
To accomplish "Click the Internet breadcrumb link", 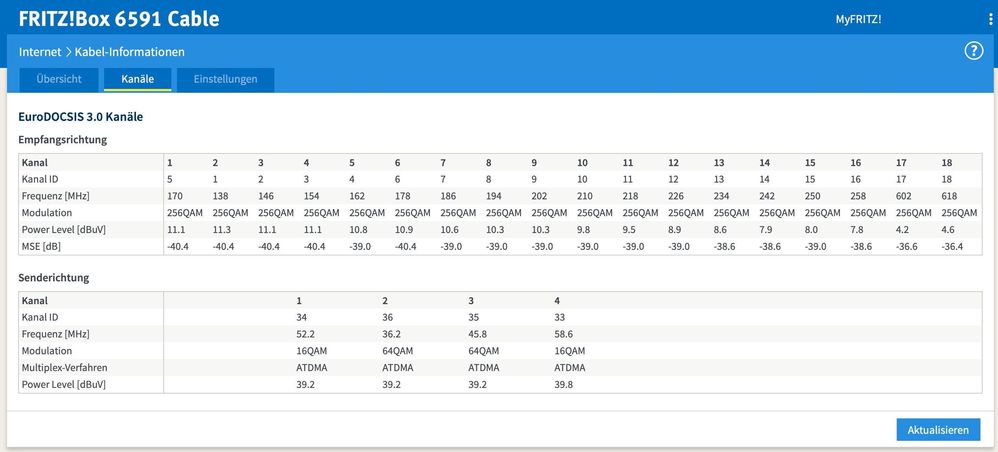I will point(40,52).
